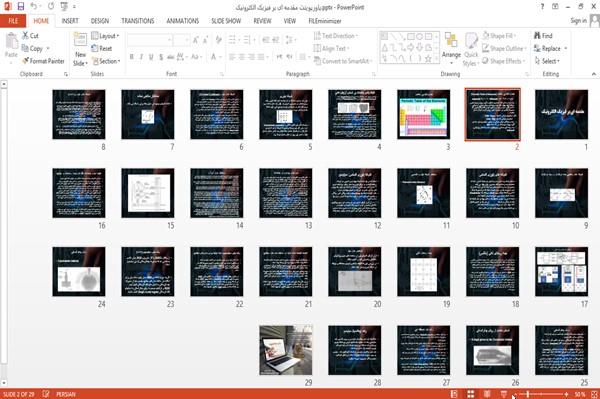Toggle Strikethrough formatting
This screenshot has height=399, width=600.
point(171,57)
